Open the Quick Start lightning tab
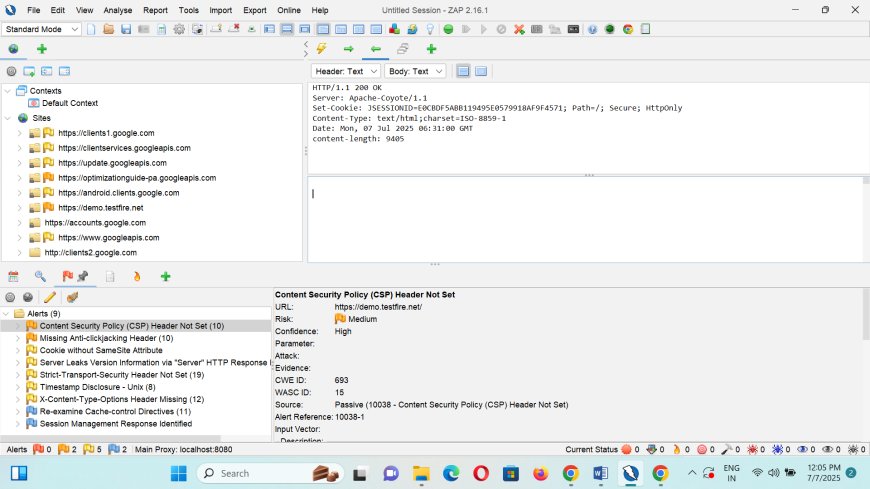This screenshot has height=489, width=870. [x=321, y=49]
